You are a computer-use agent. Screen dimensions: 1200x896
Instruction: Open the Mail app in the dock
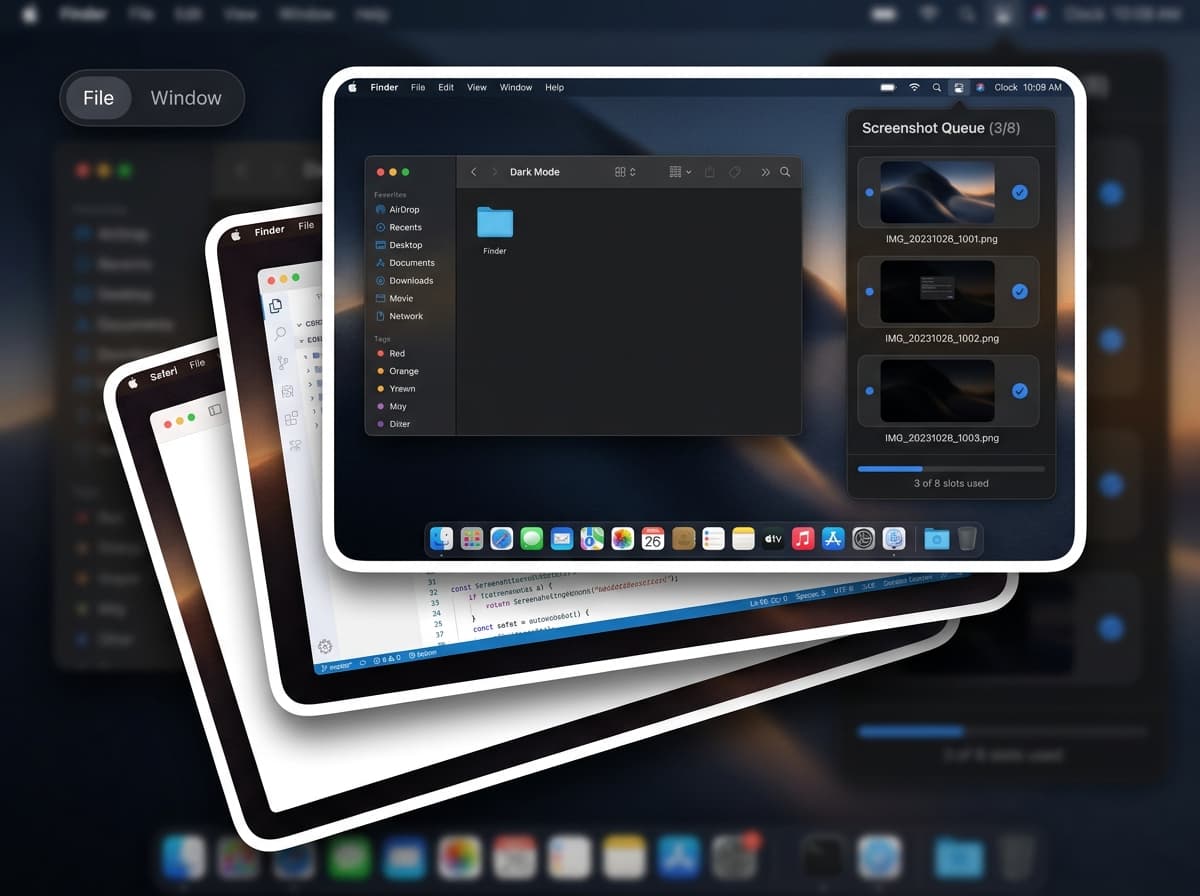(x=561, y=539)
